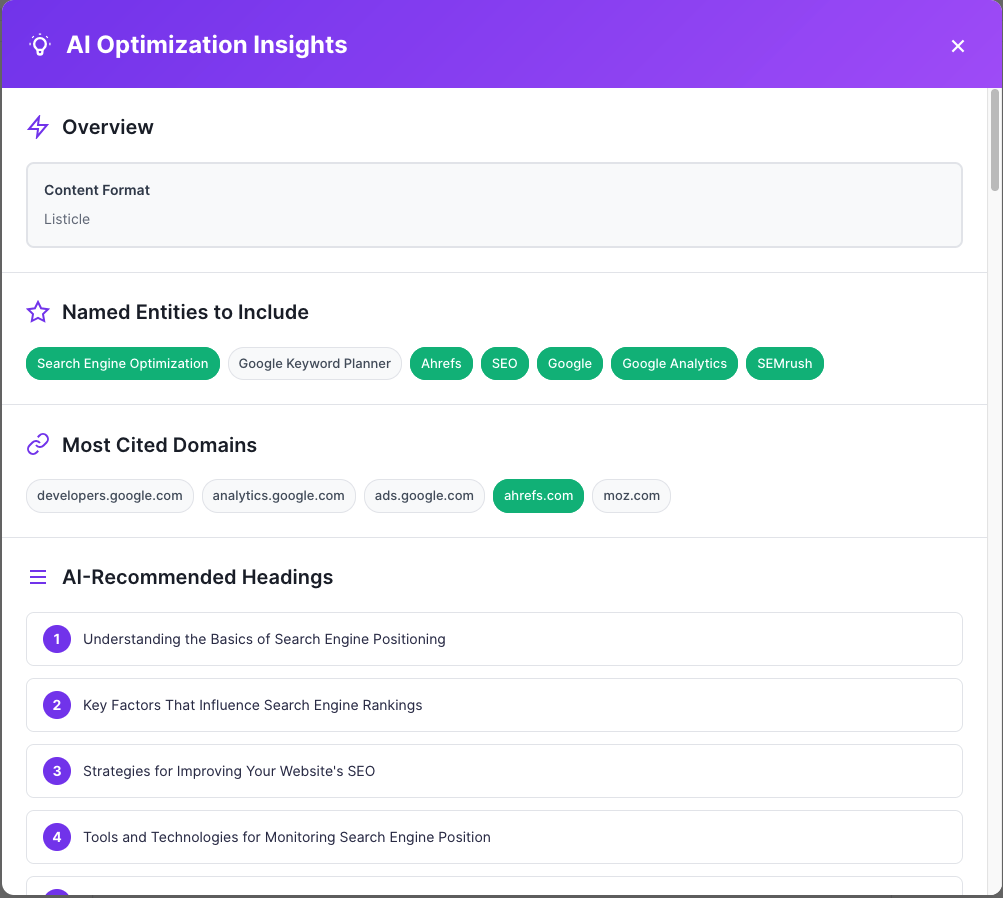The height and width of the screenshot is (898, 1003).
Task: Click the Named Entities to Include heading
Action: 186,311
